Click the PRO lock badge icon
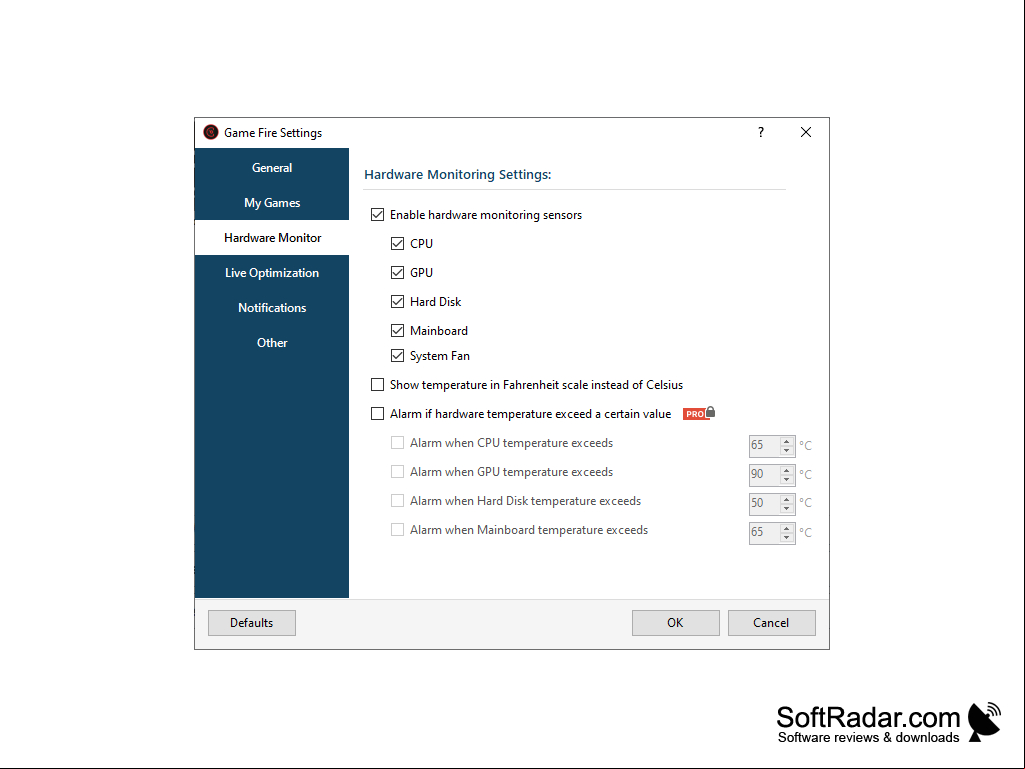Viewport: 1025px width, 769px height. click(x=699, y=413)
